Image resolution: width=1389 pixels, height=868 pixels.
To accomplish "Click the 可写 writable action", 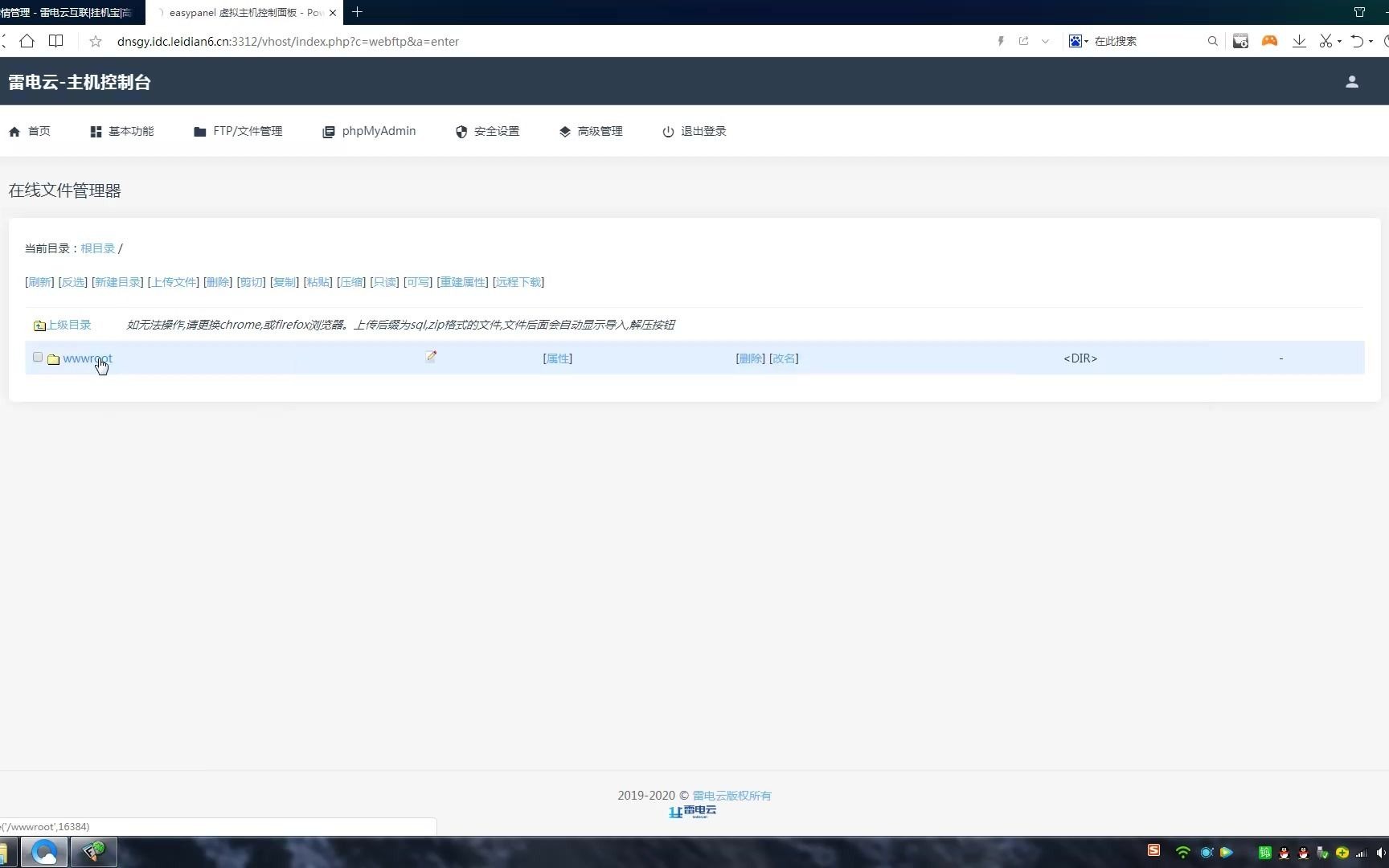I will pos(418,282).
